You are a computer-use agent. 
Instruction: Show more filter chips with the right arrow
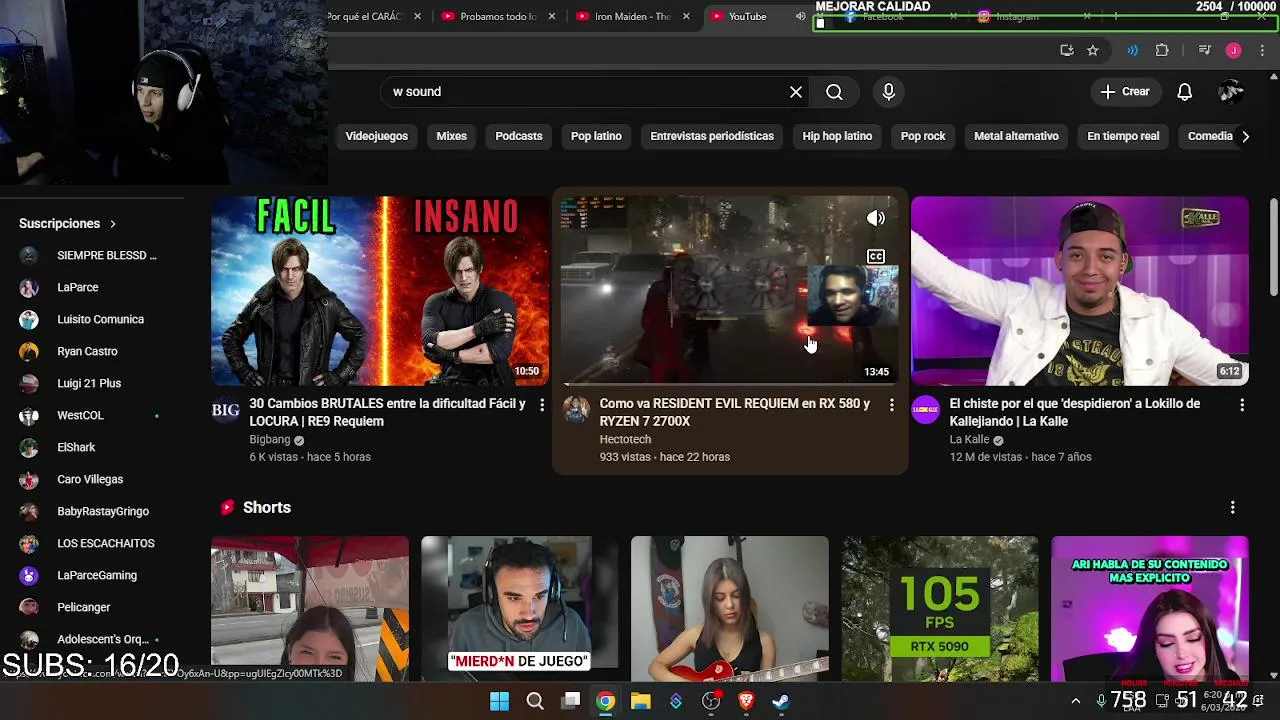(x=1245, y=136)
